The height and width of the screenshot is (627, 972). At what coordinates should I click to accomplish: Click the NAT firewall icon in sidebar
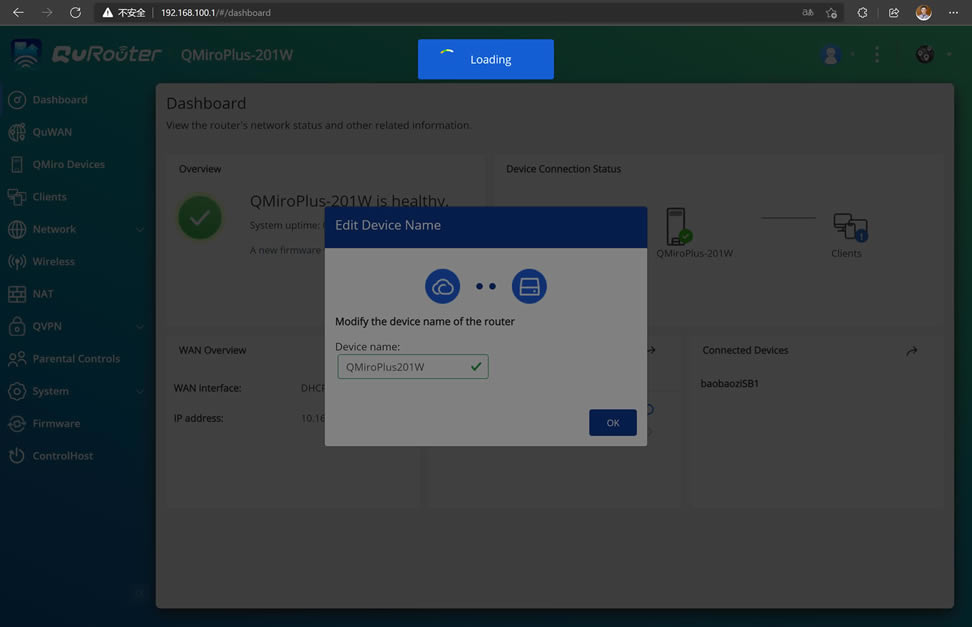click(17, 294)
